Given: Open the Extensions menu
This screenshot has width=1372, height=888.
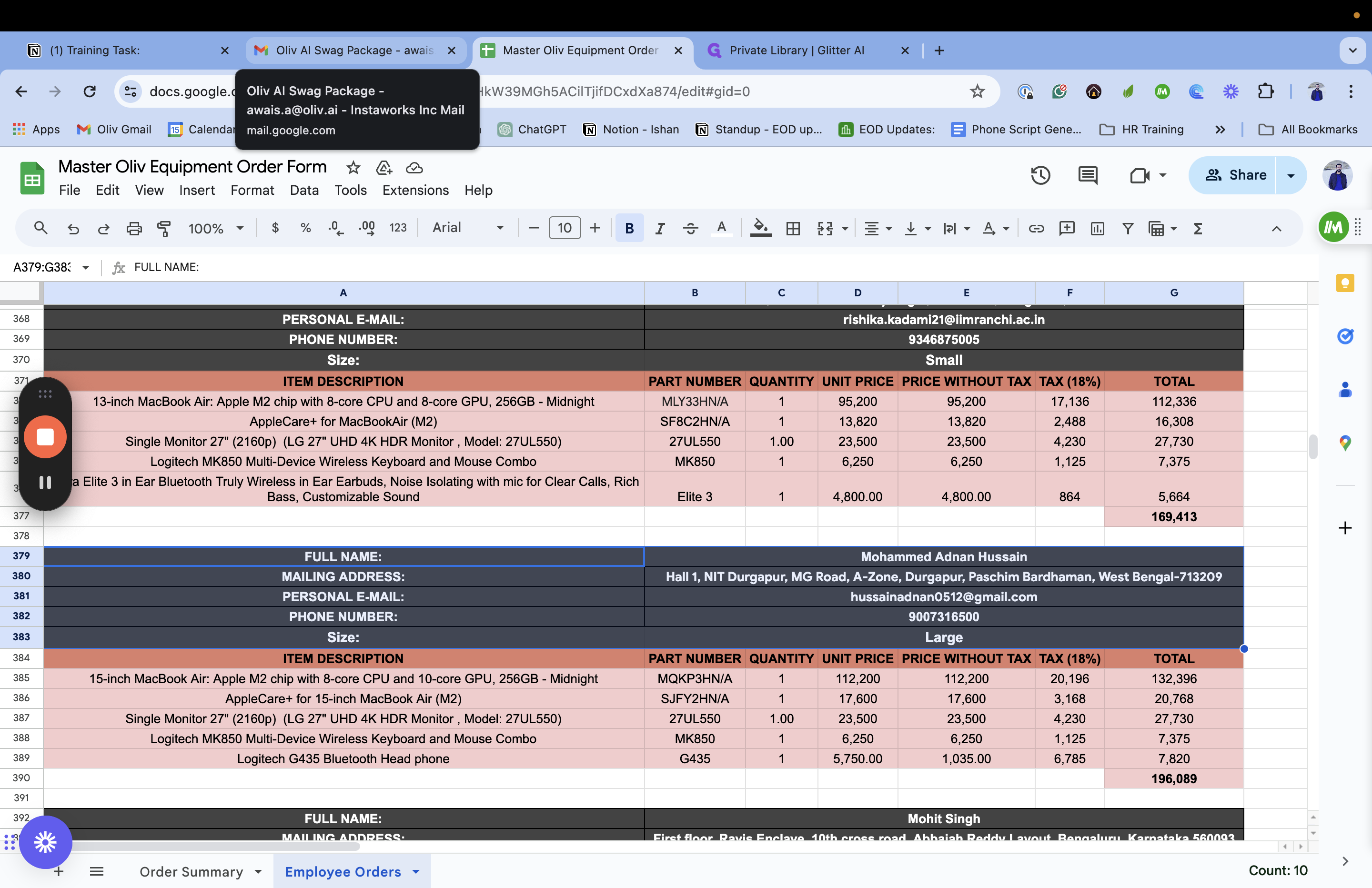Looking at the screenshot, I should pos(415,190).
